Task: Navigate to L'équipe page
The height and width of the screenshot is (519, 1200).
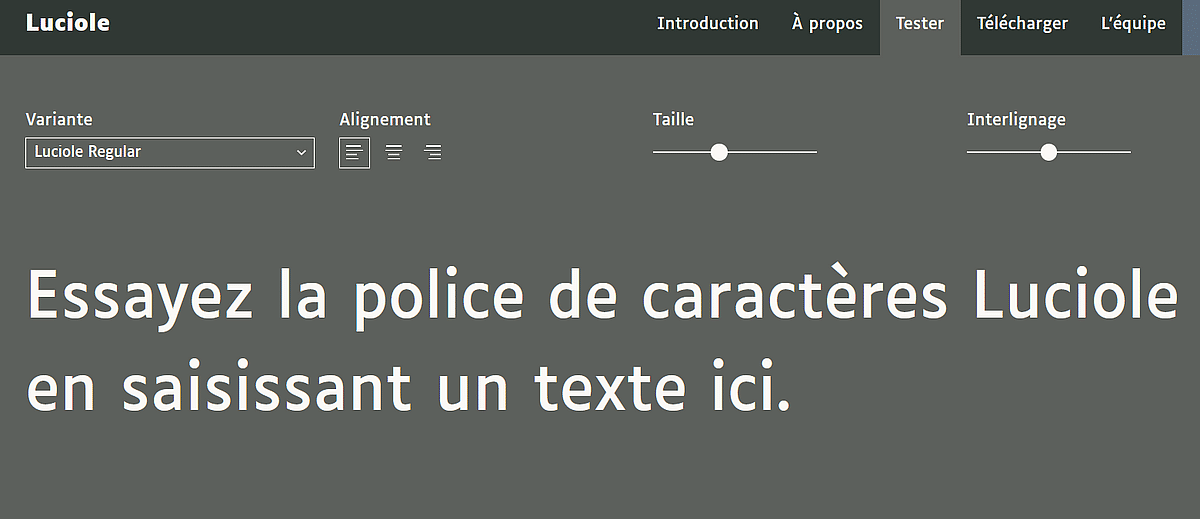Action: point(1133,23)
